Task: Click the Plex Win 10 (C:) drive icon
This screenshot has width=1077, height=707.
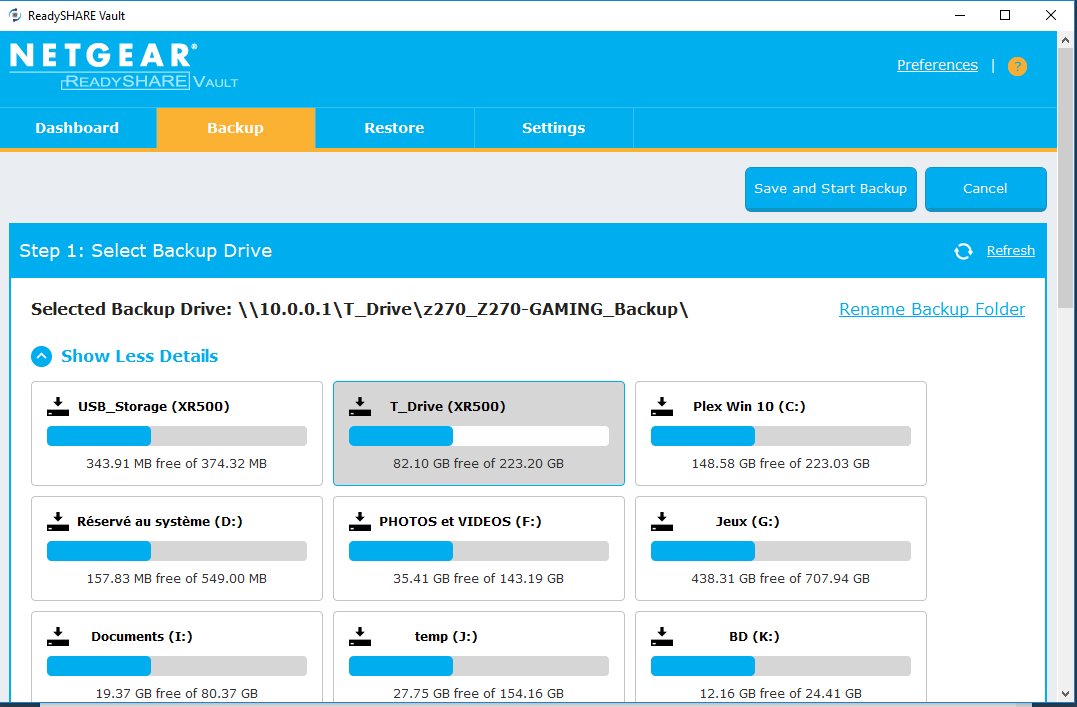Action: (662, 407)
